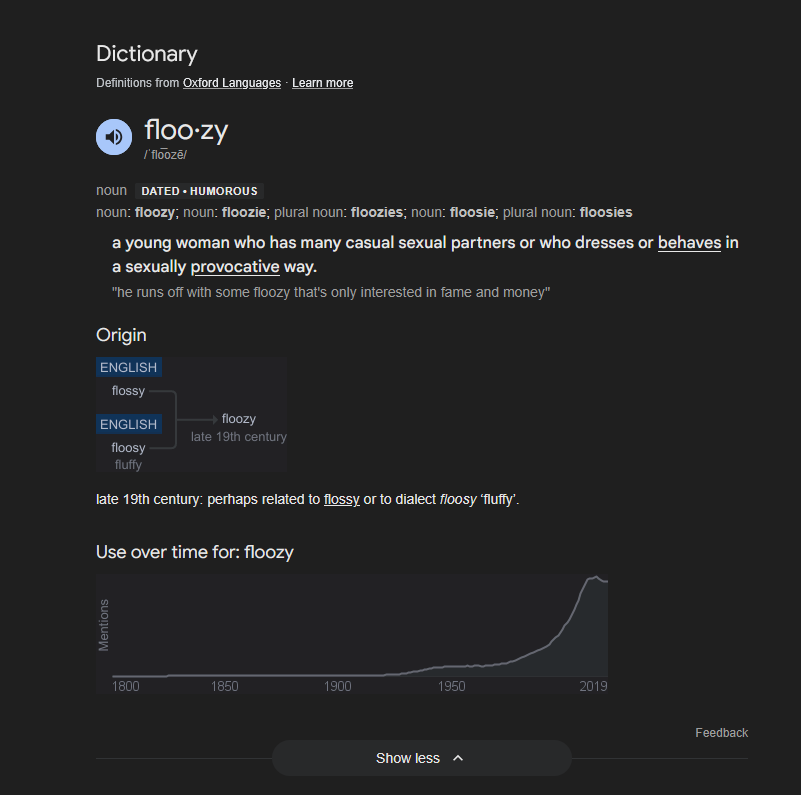Viewport: 801px width, 795px height.
Task: Click the floo·zy headword
Action: pos(186,130)
